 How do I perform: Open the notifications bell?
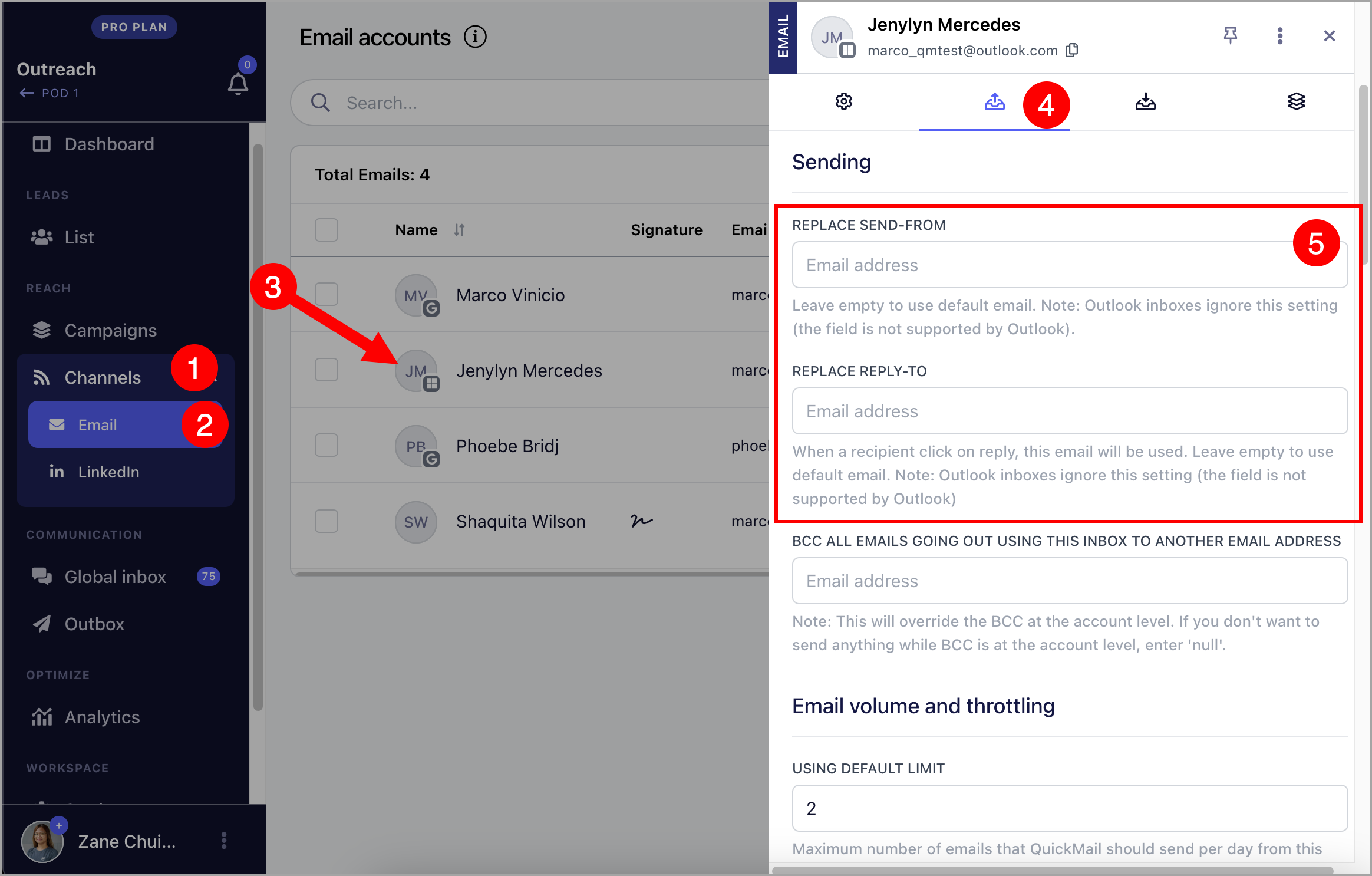pyautogui.click(x=238, y=84)
